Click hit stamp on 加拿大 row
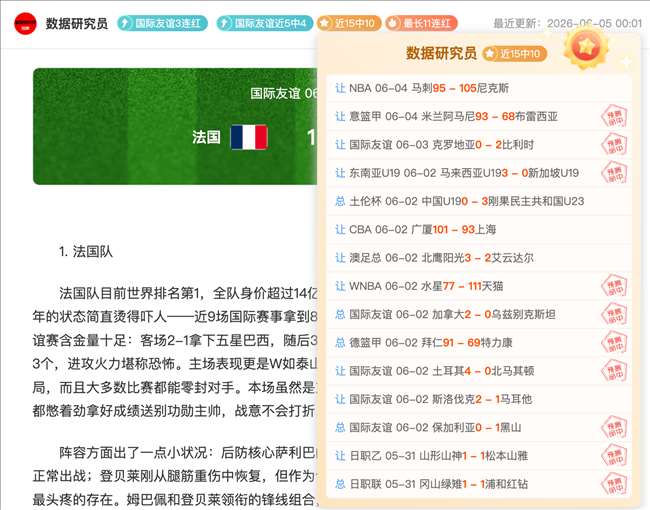Viewport: 650px width, 510px height. (x=614, y=315)
